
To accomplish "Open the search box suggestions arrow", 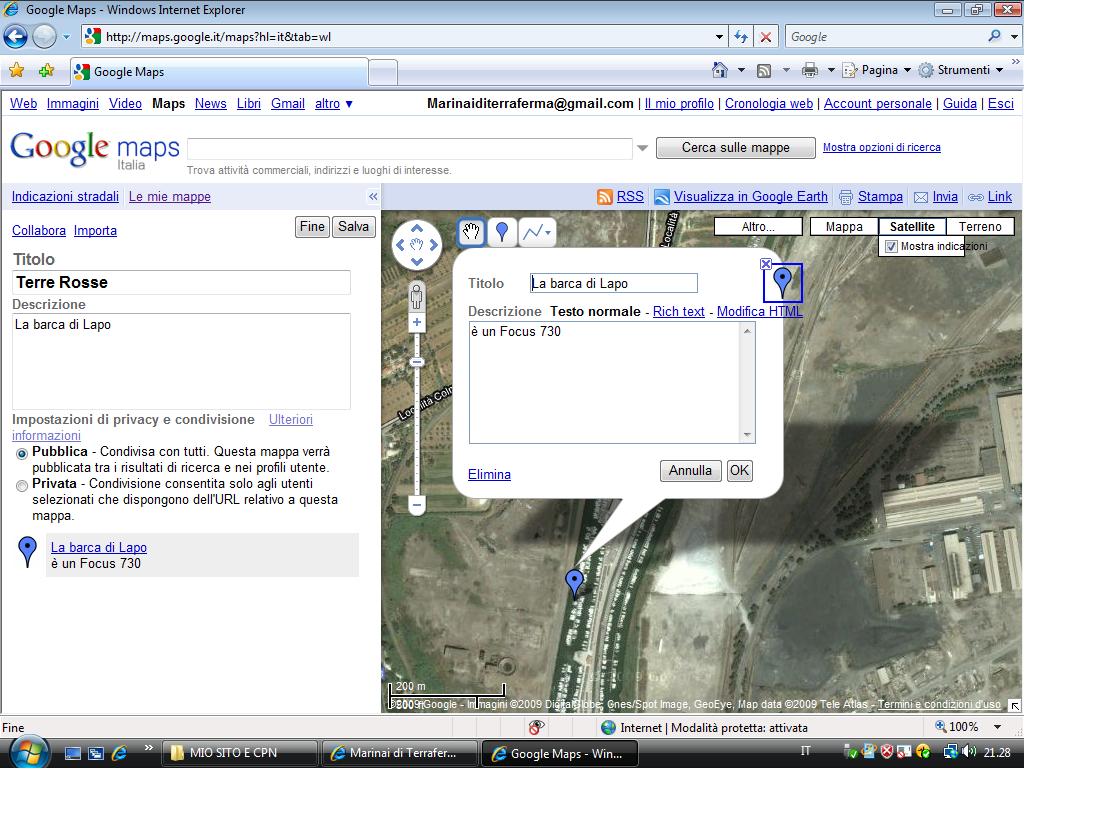I will pyautogui.click(x=642, y=148).
